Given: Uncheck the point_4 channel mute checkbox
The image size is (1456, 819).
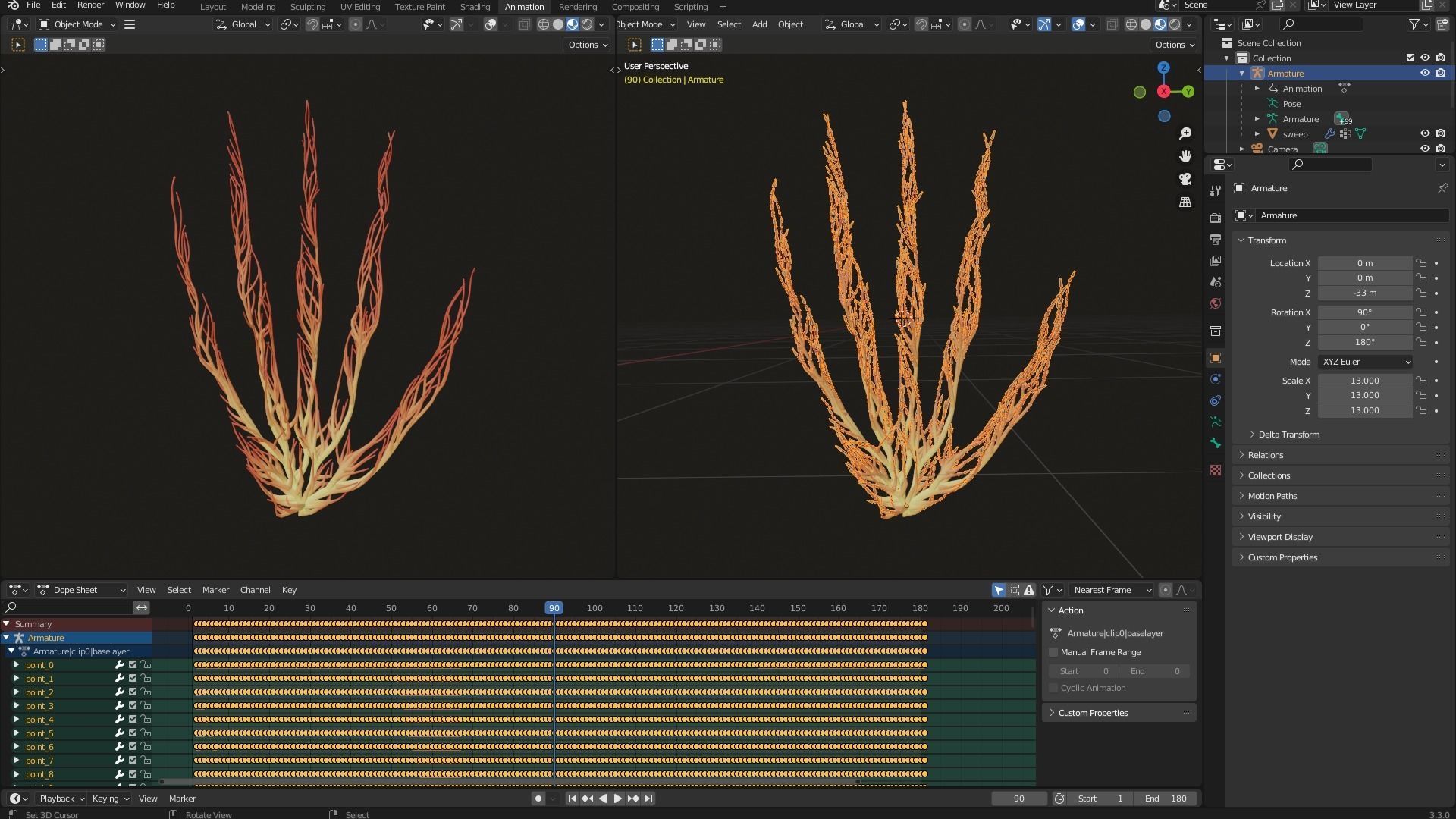Looking at the screenshot, I should (x=133, y=720).
